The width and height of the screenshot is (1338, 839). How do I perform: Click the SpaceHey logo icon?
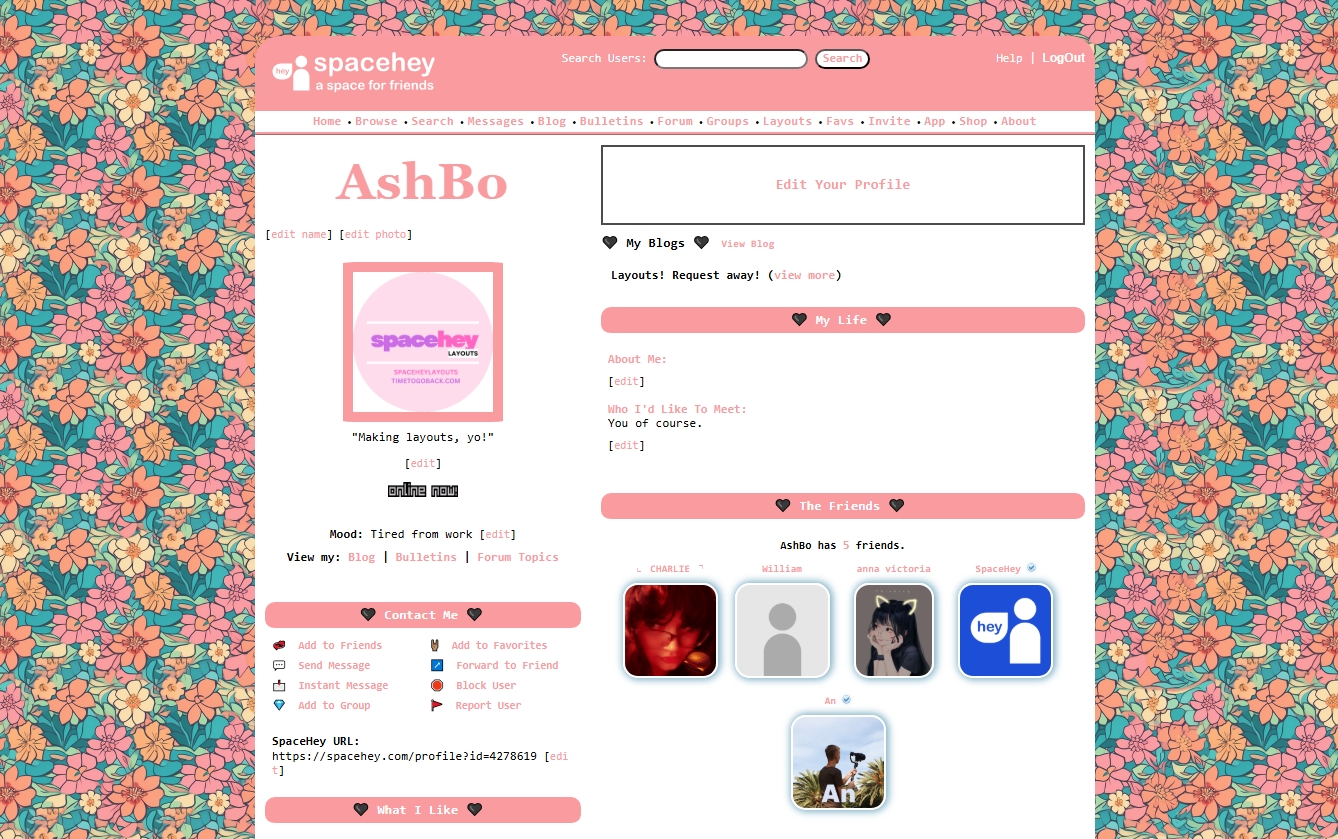[291, 73]
